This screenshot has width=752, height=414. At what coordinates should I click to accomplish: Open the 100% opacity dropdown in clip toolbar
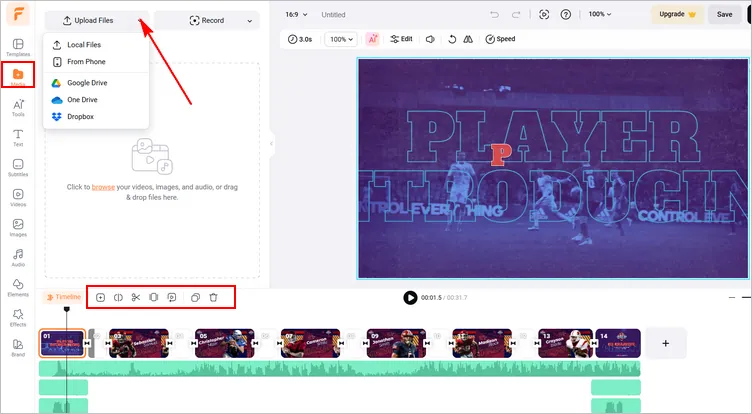pos(341,39)
